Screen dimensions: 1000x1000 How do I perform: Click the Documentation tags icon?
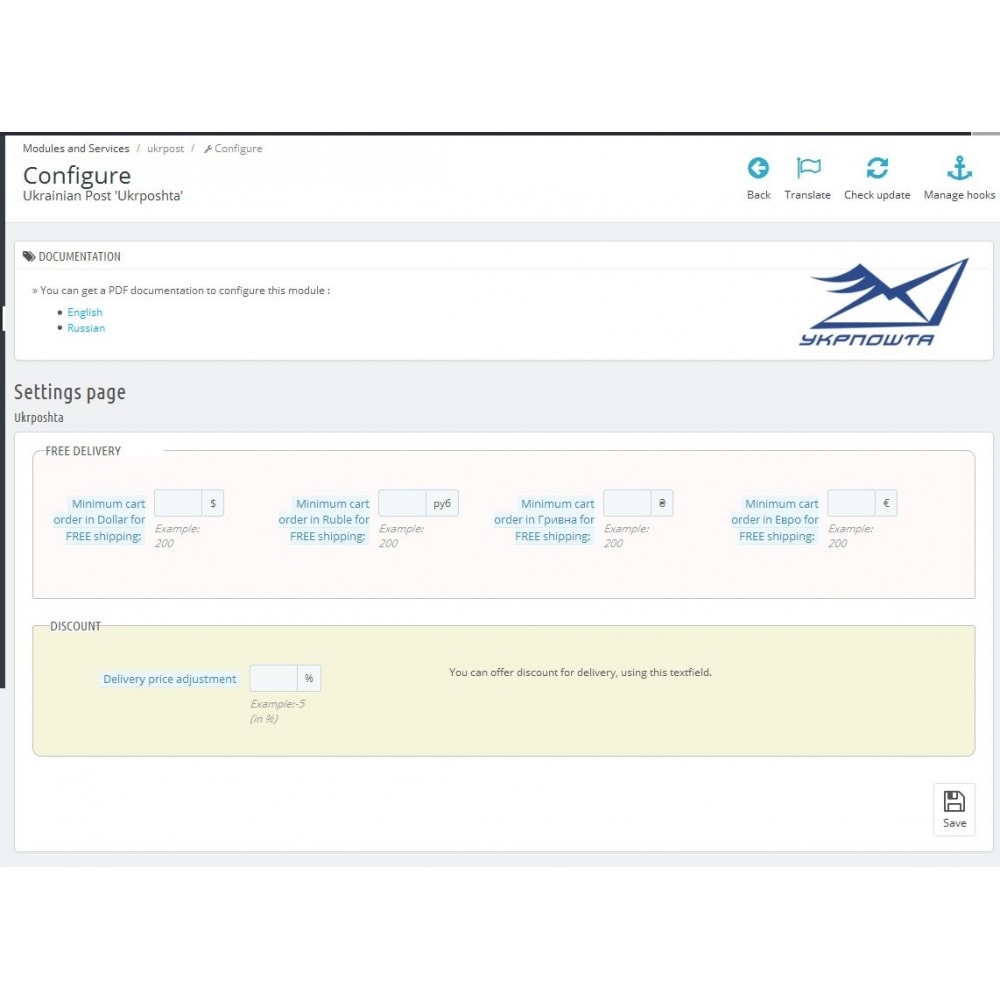(x=29, y=256)
